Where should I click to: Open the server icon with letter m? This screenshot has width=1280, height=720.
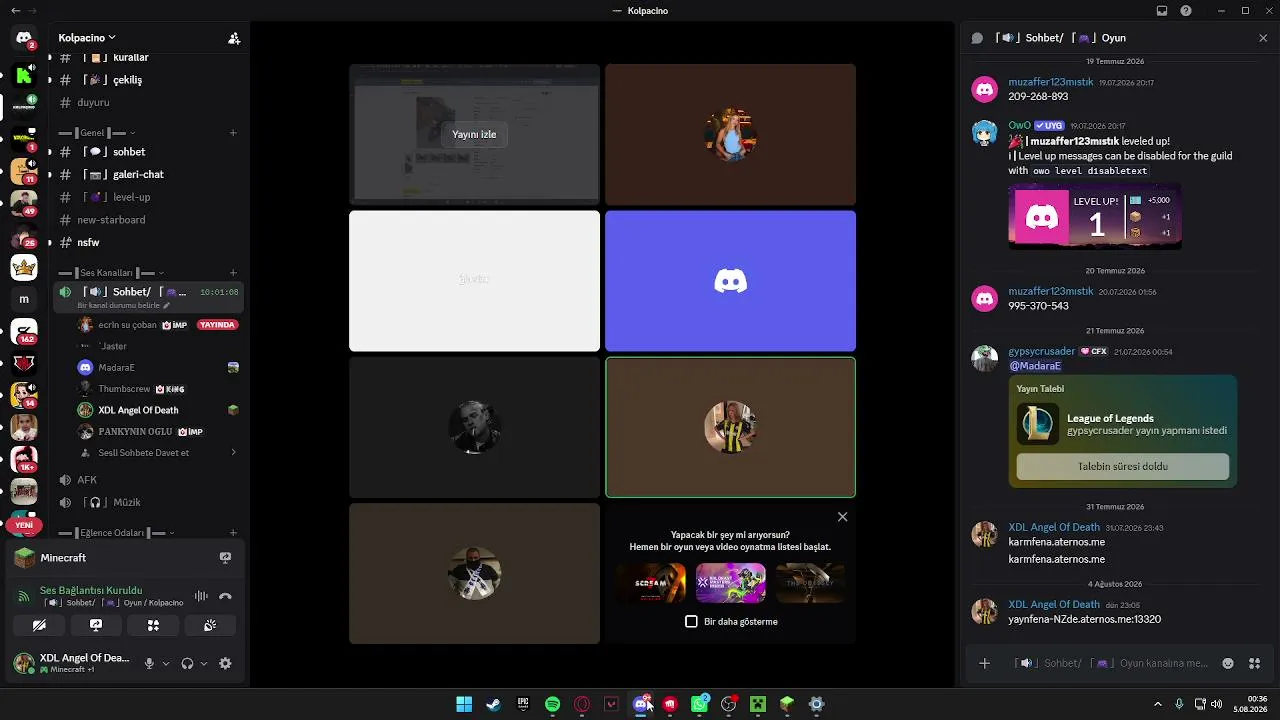(x=24, y=299)
